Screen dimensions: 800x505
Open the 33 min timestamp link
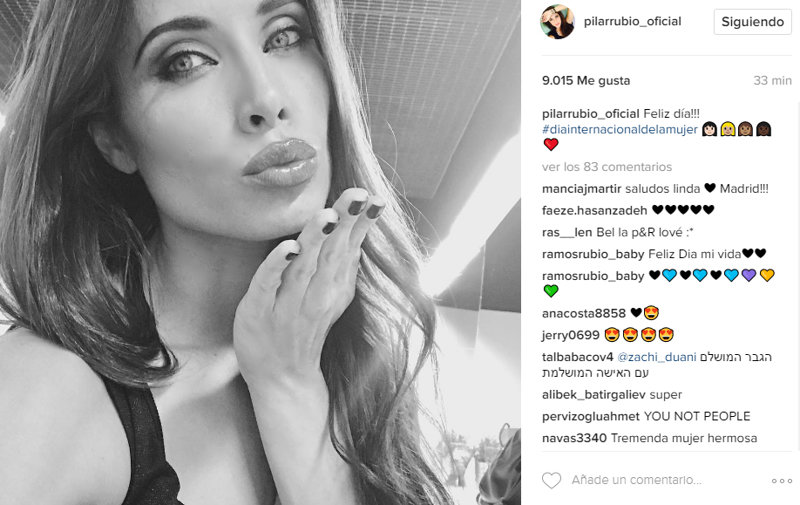[772, 81]
